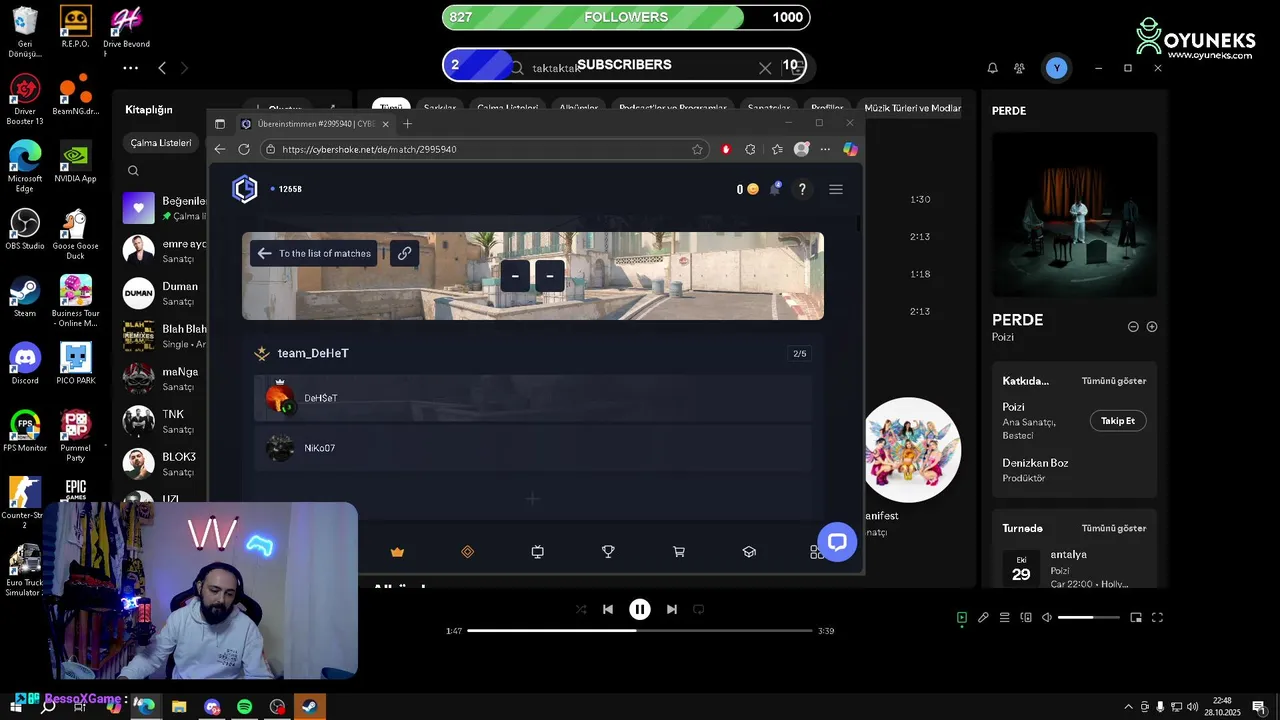Open the shopping cart shop icon
1280x720 pixels.
coord(679,552)
